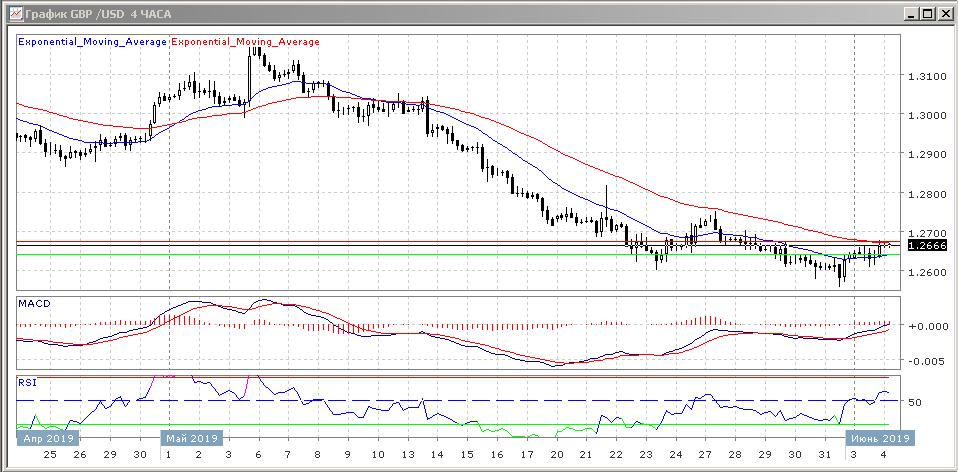Click the MACD +0.000 axis label

click(x=924, y=326)
